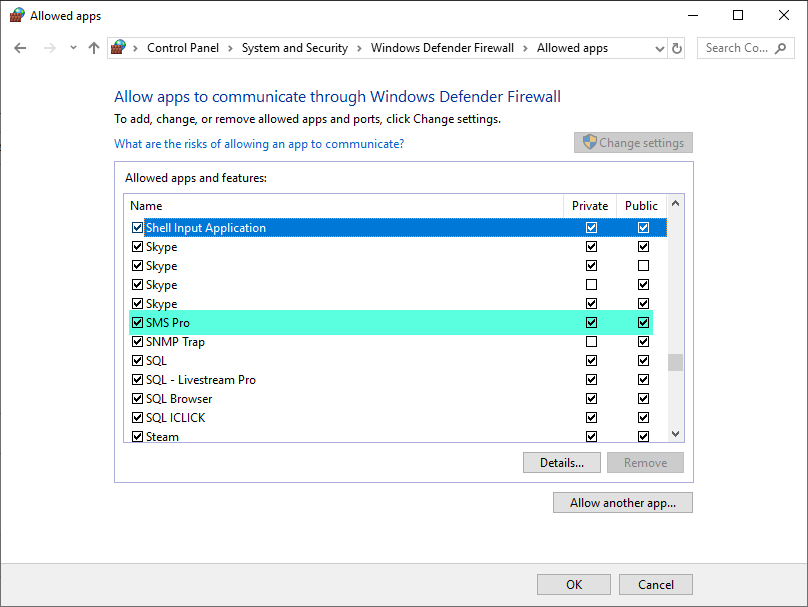
Task: Expand chevron after Control Panel breadcrumb
Action: pyautogui.click(x=230, y=48)
